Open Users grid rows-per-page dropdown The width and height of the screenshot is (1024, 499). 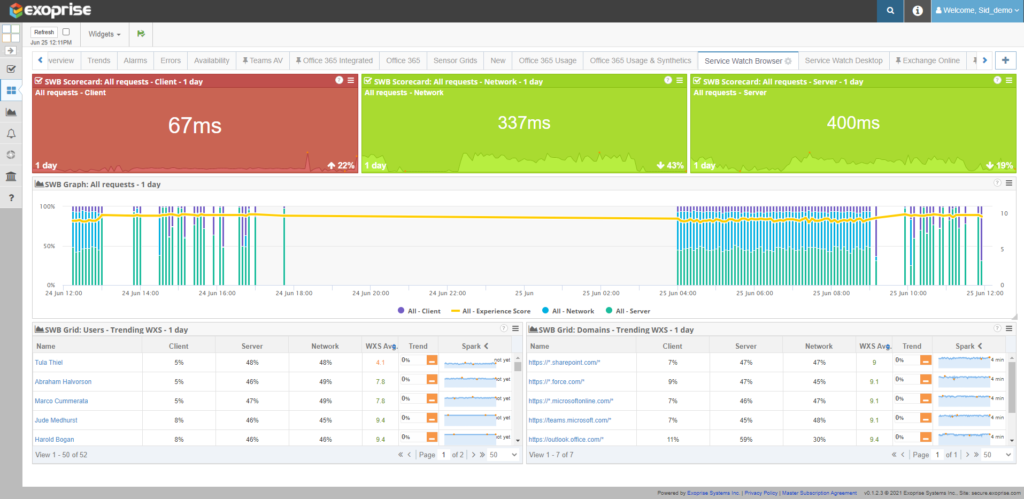pos(503,455)
